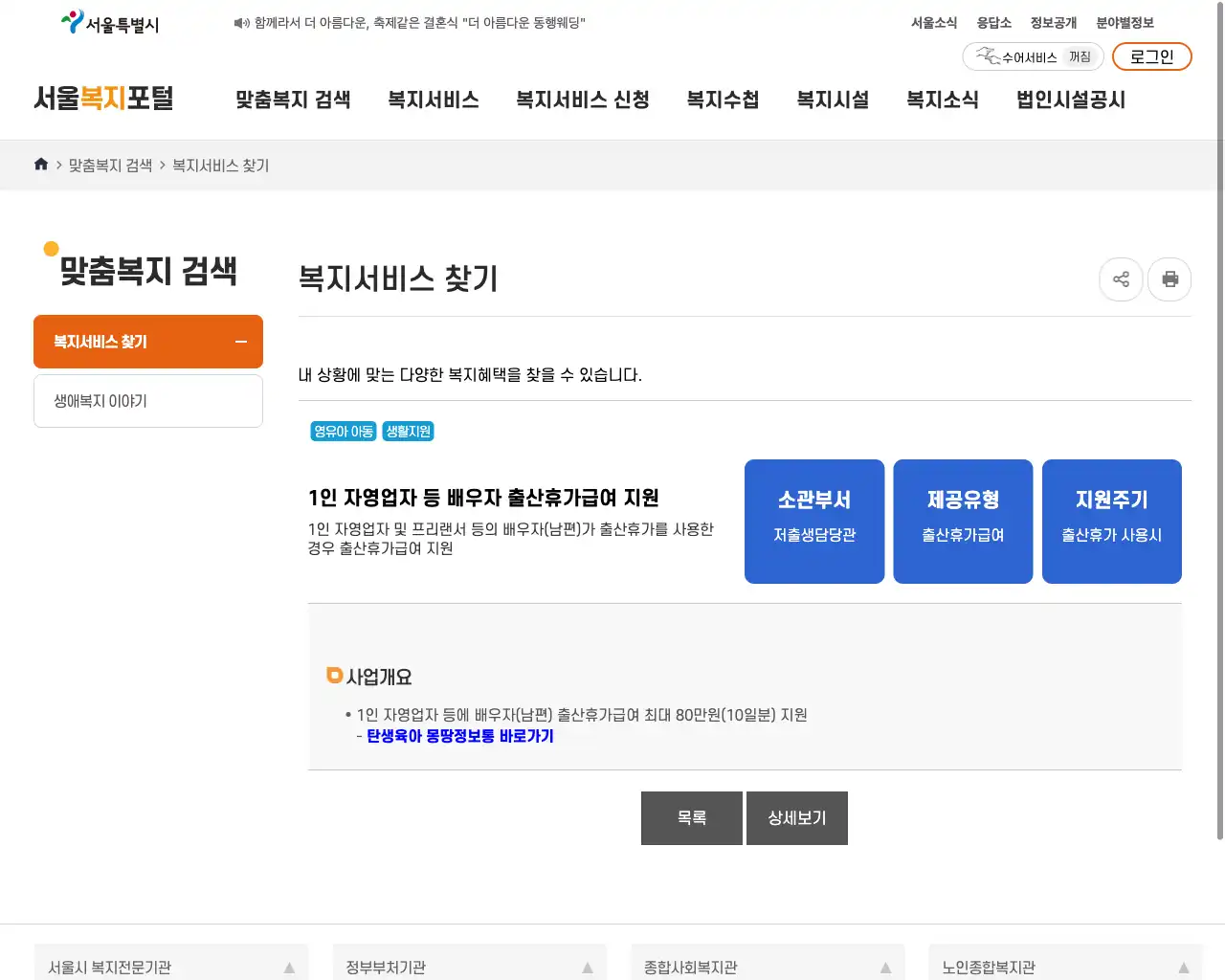Screen dimensions: 1225x980
Task: Click the wedding notice banner text
Action: pyautogui.click(x=420, y=23)
